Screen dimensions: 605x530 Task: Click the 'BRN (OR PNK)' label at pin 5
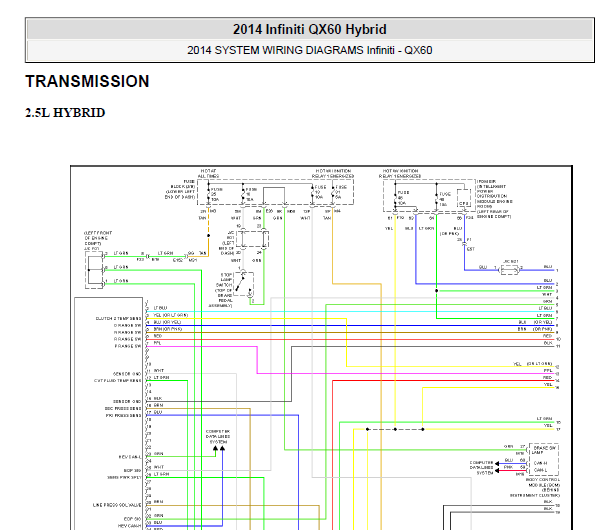pyautogui.click(x=168, y=329)
